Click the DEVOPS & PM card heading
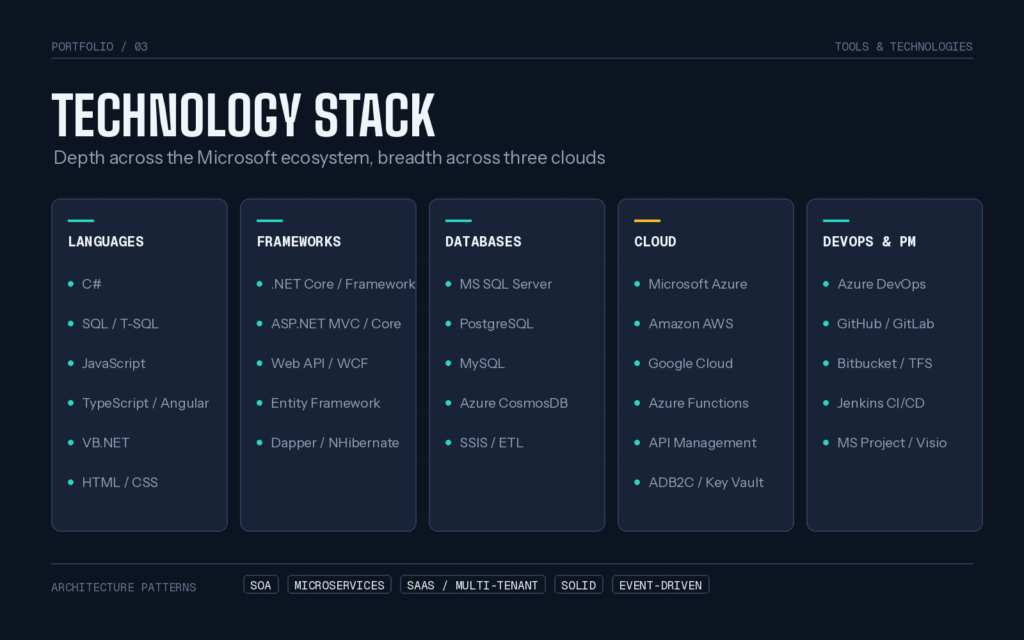The width and height of the screenshot is (1024, 640). pyautogui.click(x=869, y=242)
